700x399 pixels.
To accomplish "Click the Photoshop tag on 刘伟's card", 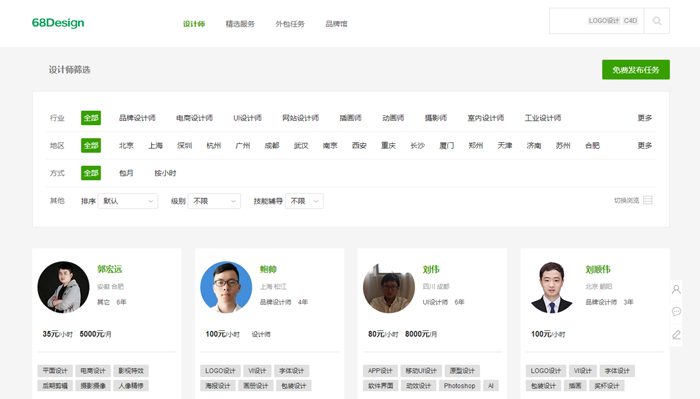I will pyautogui.click(x=459, y=386).
